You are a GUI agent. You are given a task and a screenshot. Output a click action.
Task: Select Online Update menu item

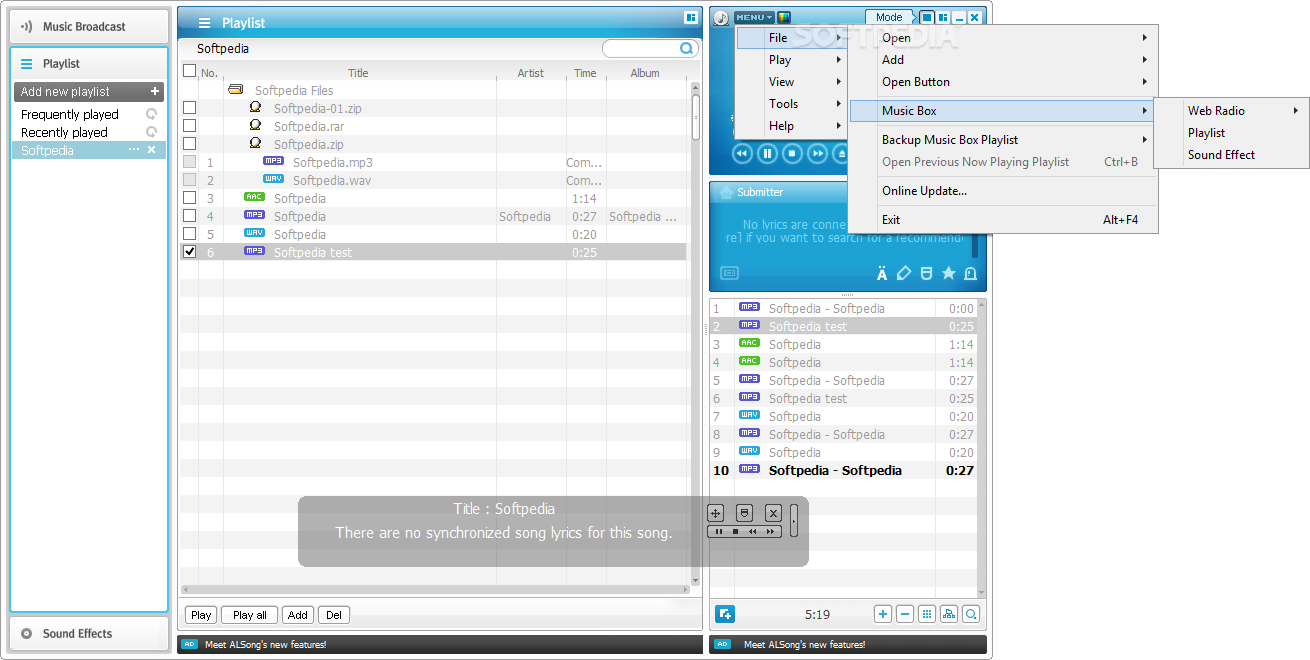[x=1003, y=191]
